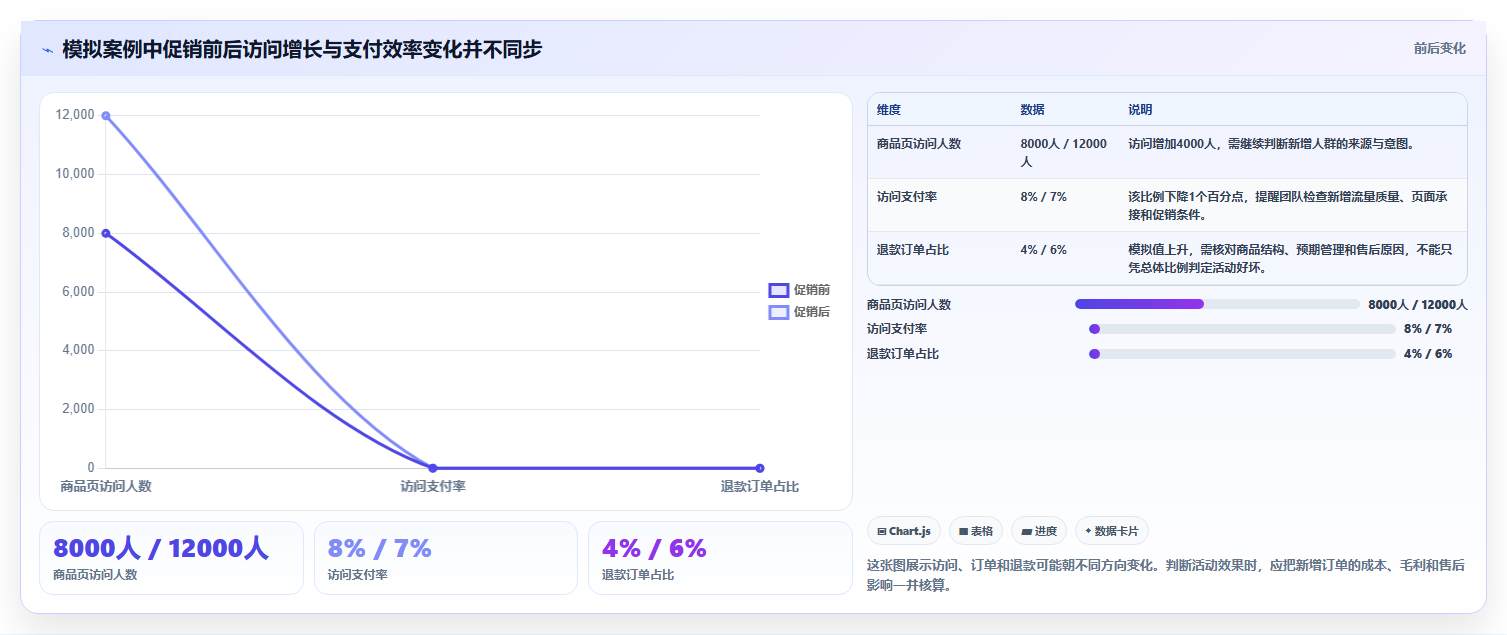Click table cell 8000人 / 12000人
1507x635 pixels.
coord(1064,152)
